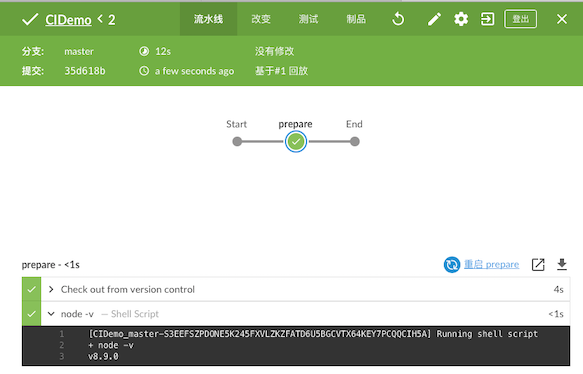The height and width of the screenshot is (374, 583).
Task: Select the prepare stage node in graph
Action: (296, 142)
